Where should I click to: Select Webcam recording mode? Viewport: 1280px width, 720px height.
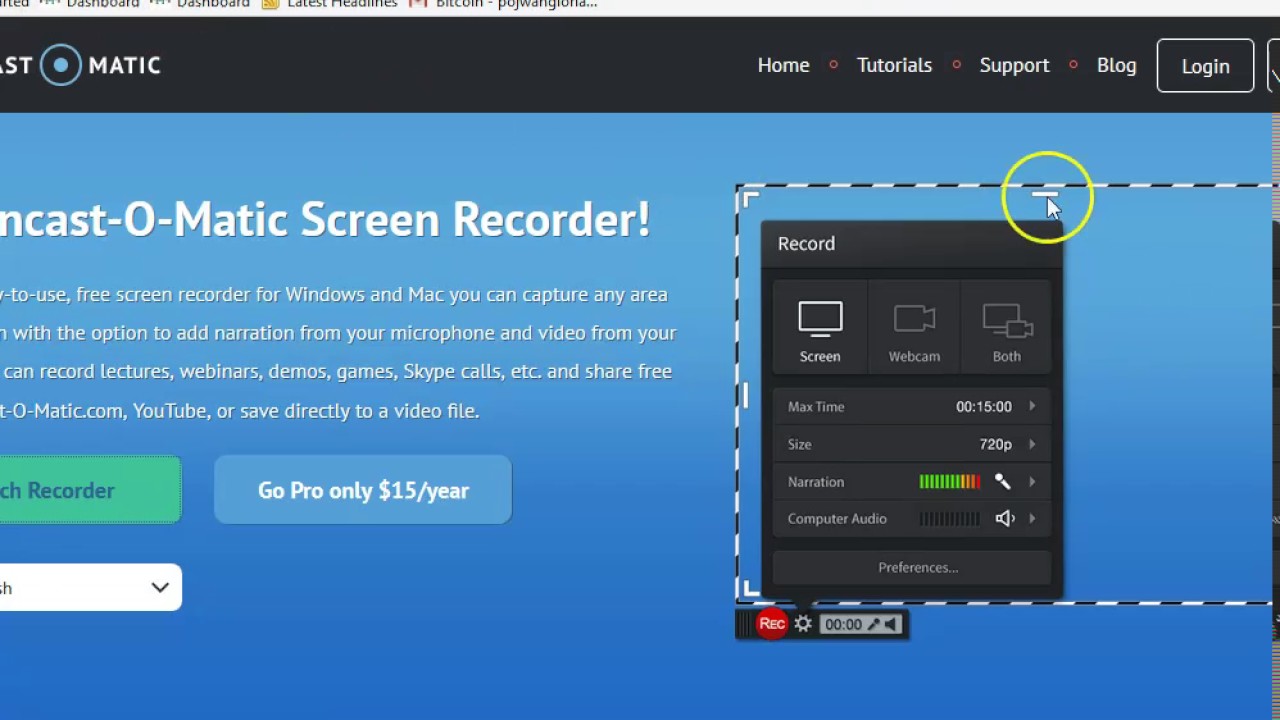[x=914, y=330]
